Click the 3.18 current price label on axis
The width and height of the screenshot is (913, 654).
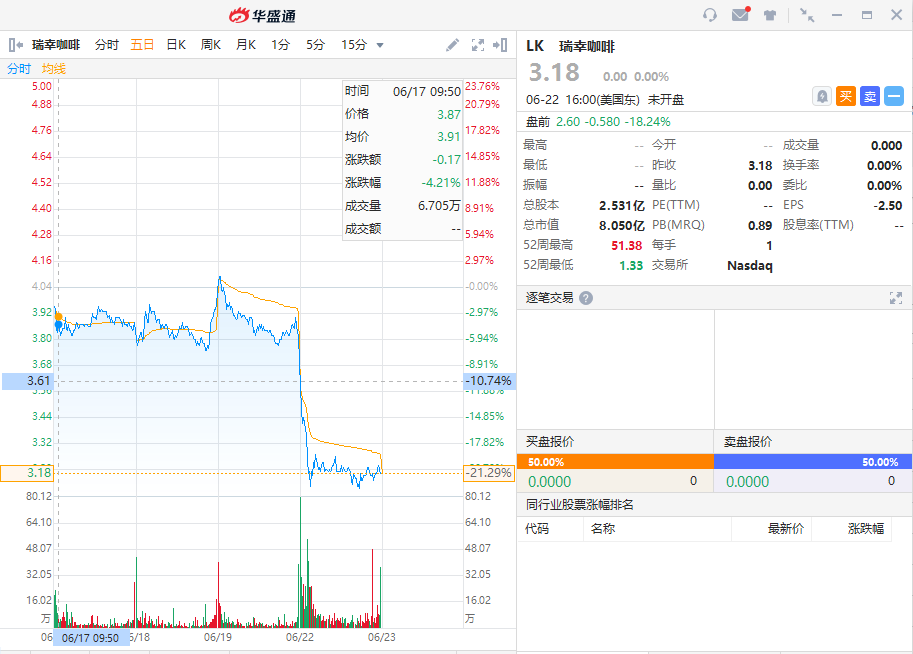tap(27, 473)
